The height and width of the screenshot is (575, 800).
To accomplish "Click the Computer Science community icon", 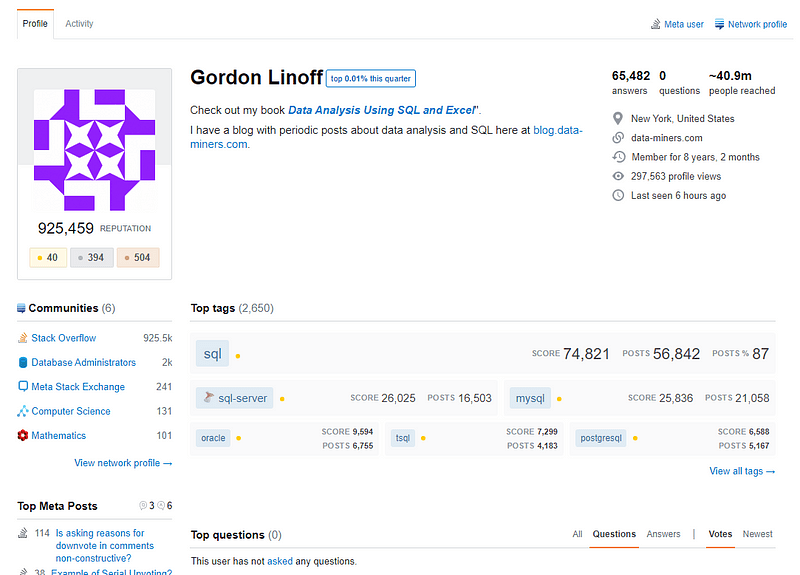I will coord(22,411).
